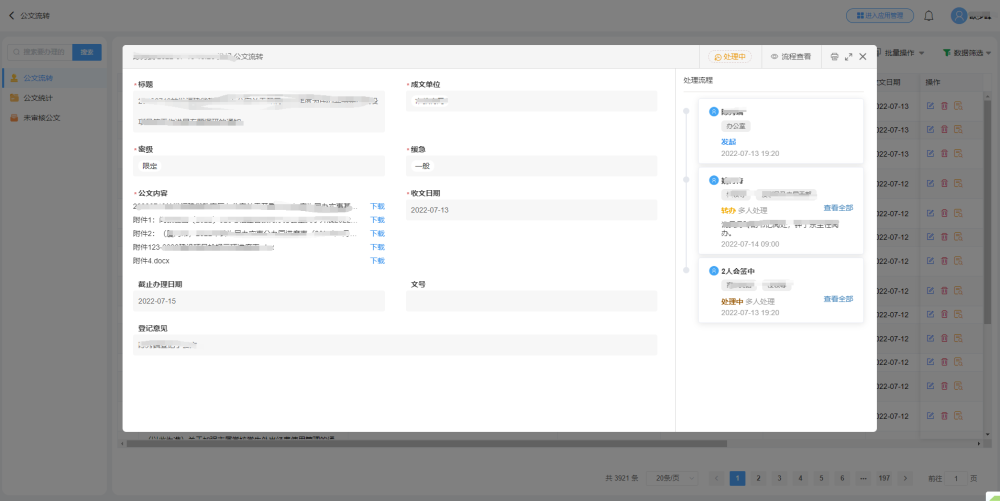
Task: Click delete icon in first table row
Action: coord(944,106)
